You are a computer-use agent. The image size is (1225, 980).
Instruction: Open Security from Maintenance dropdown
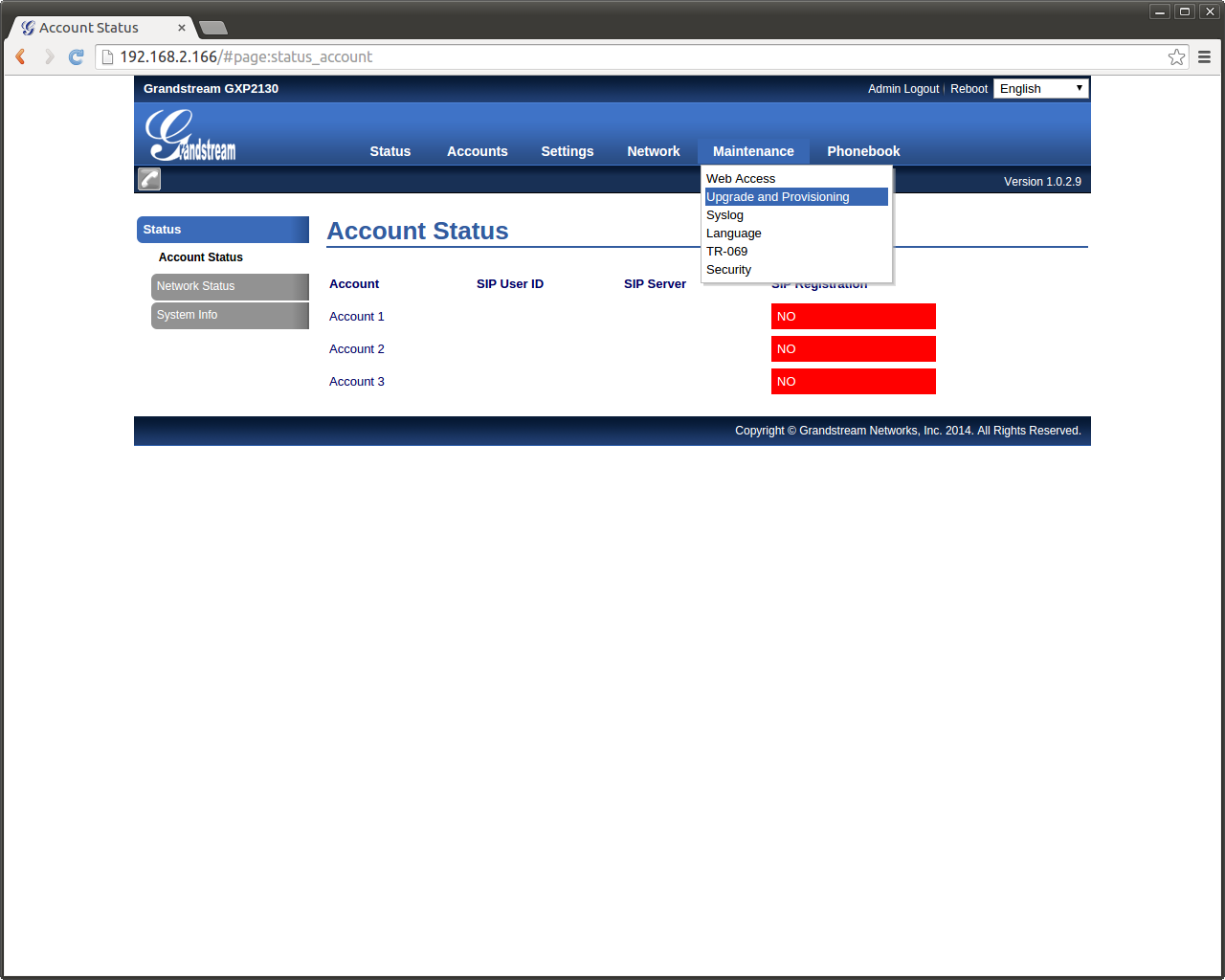pyautogui.click(x=796, y=270)
